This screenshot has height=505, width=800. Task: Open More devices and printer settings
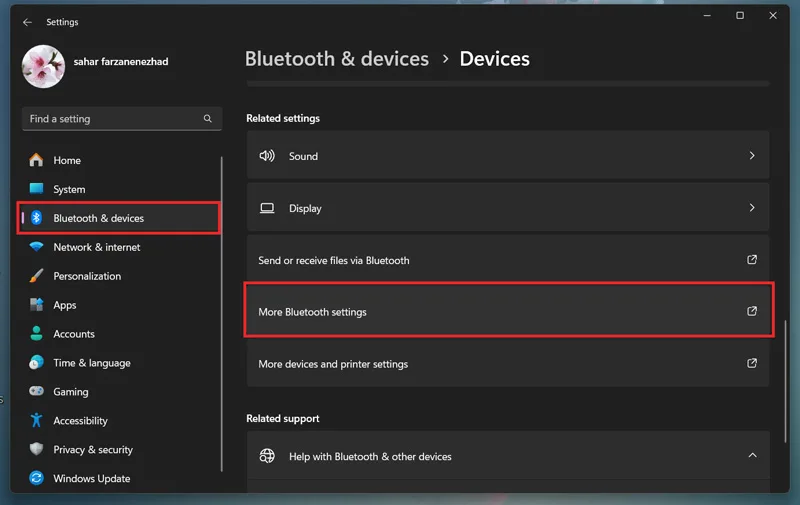[508, 364]
